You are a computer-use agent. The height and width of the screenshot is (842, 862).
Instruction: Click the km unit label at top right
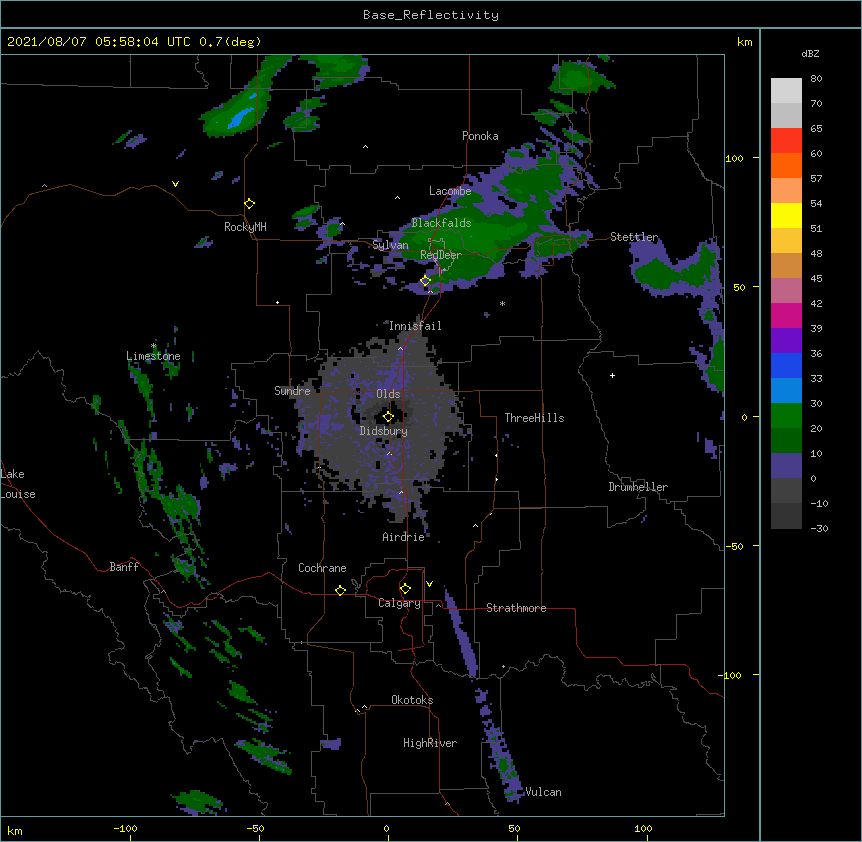point(744,42)
